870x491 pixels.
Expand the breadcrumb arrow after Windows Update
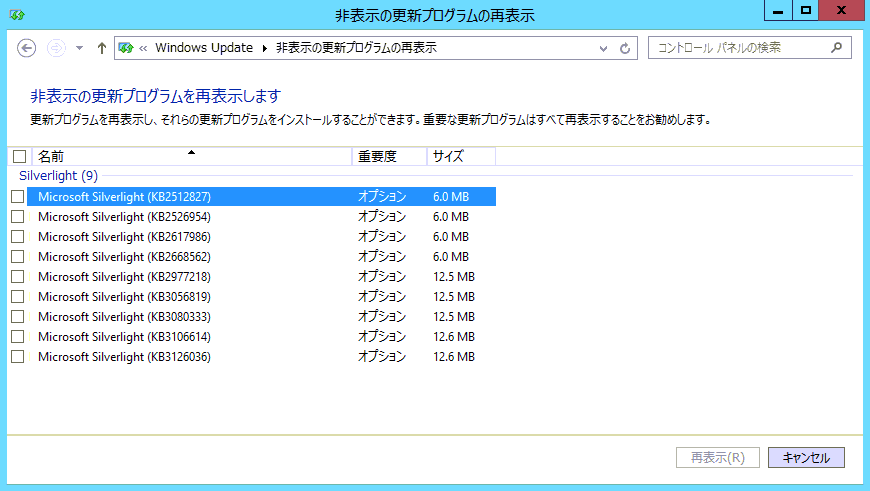265,48
